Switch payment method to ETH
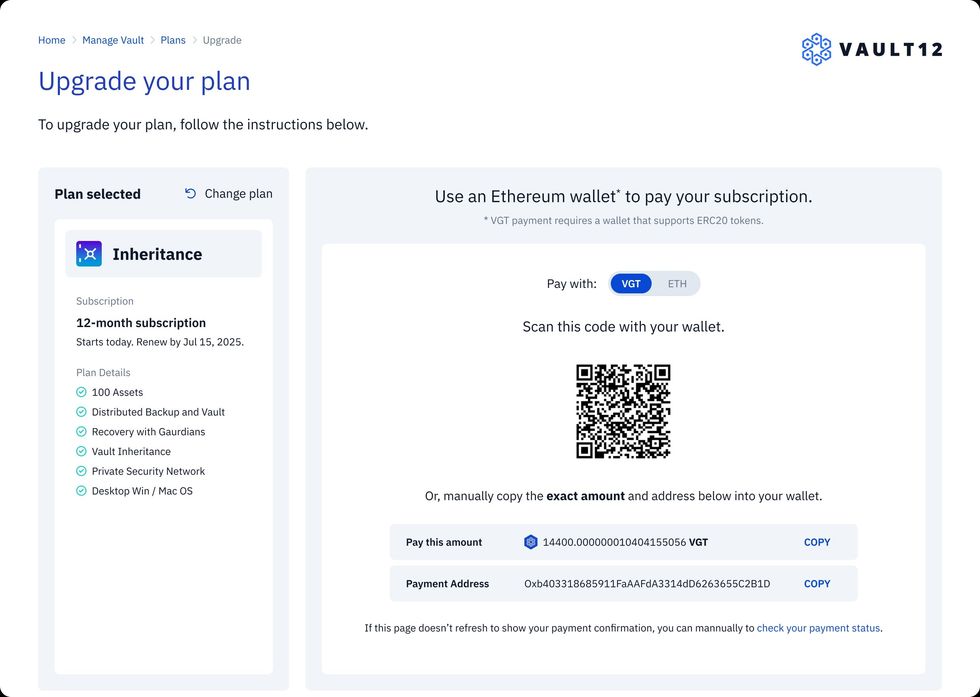 (x=677, y=284)
